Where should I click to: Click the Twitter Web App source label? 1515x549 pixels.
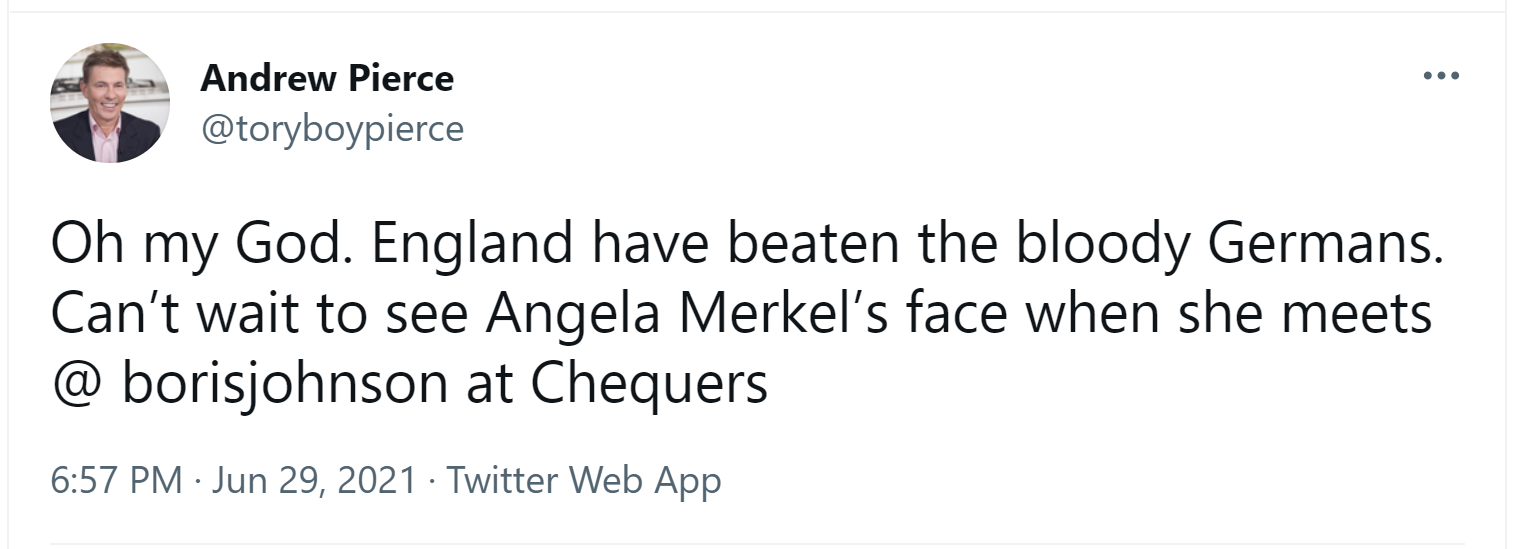click(x=583, y=481)
